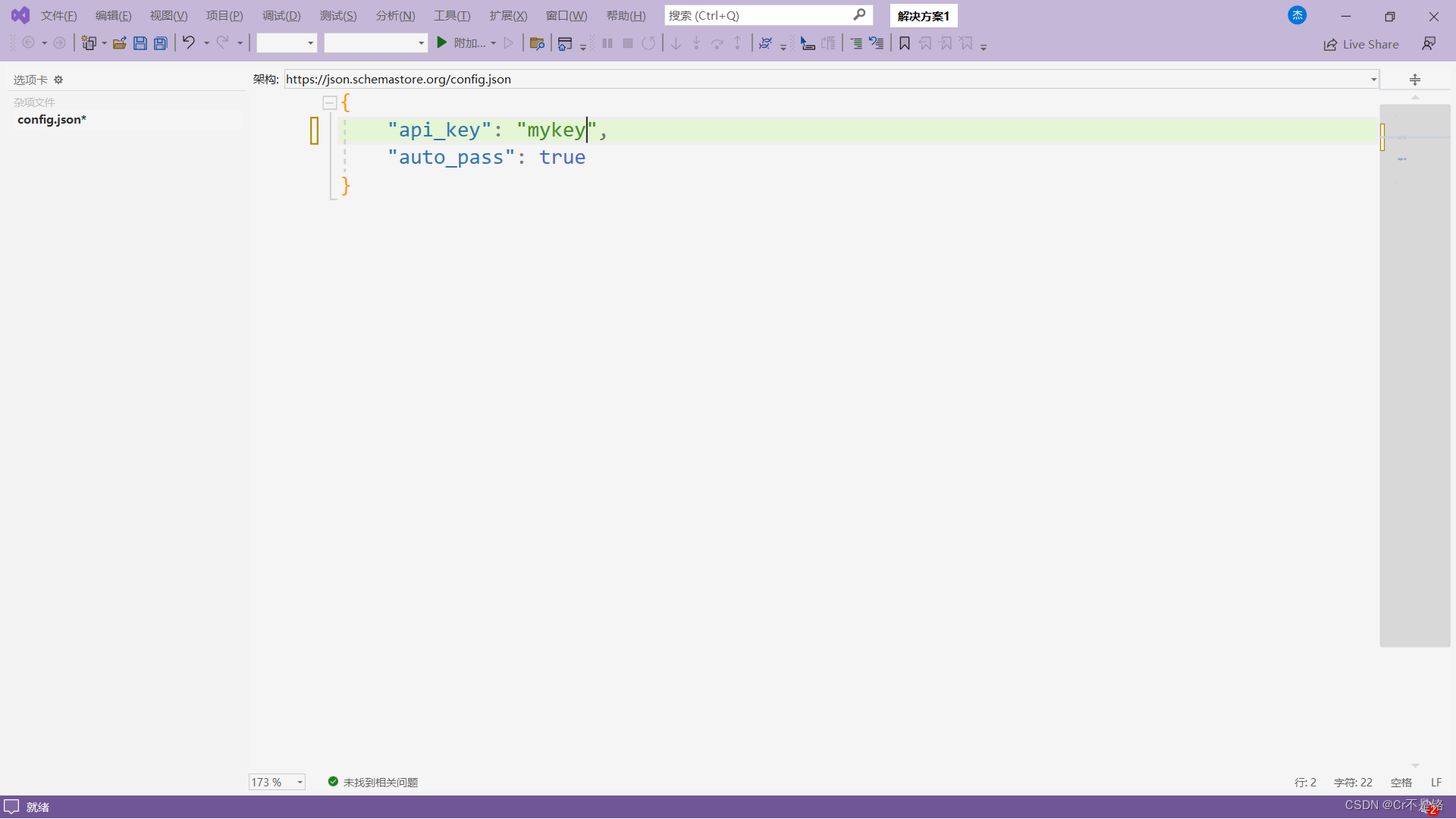Open the Help menu
This screenshot has width=1456, height=819.
626,16
